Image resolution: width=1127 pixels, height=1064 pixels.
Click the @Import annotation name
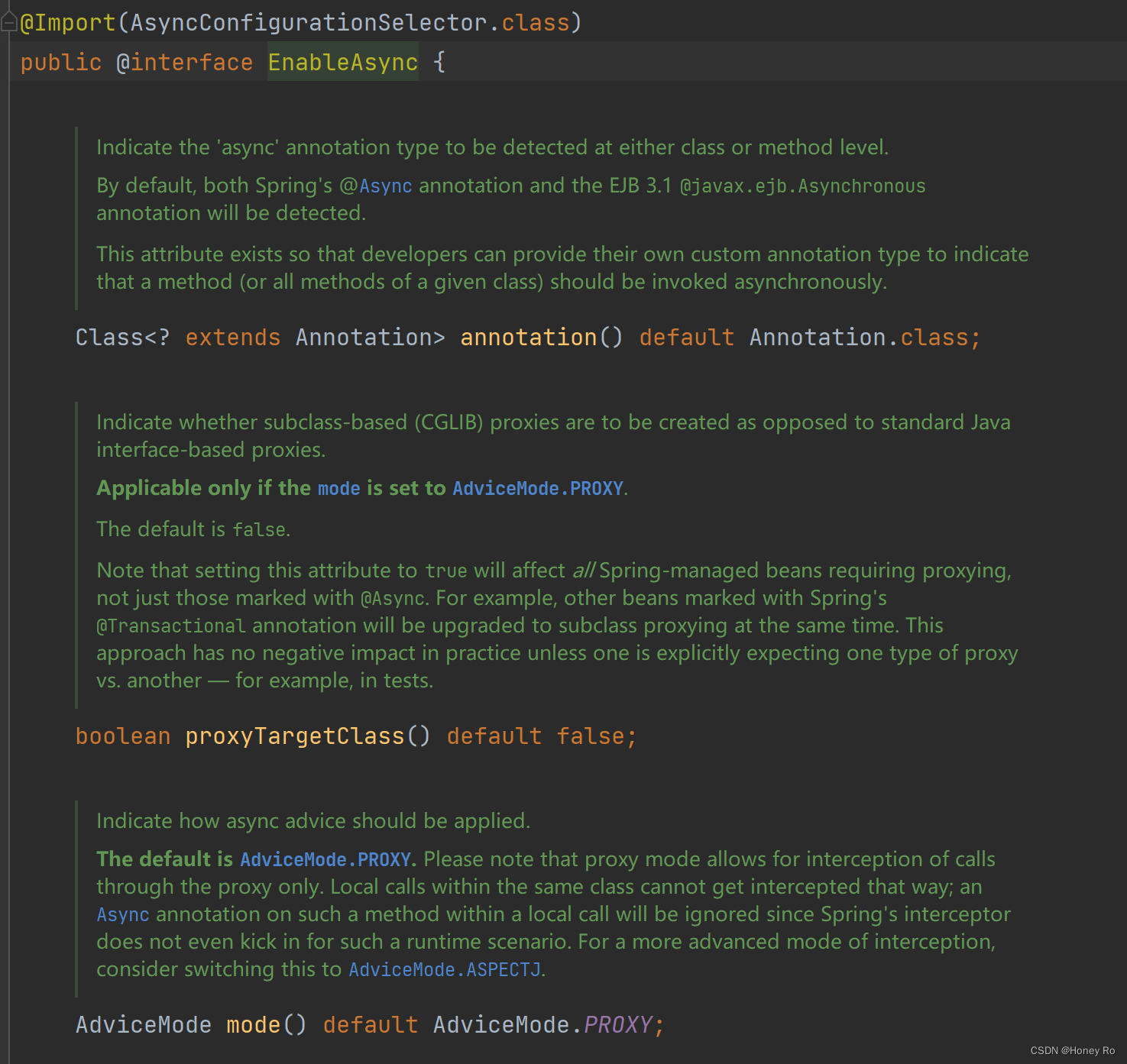(x=68, y=23)
